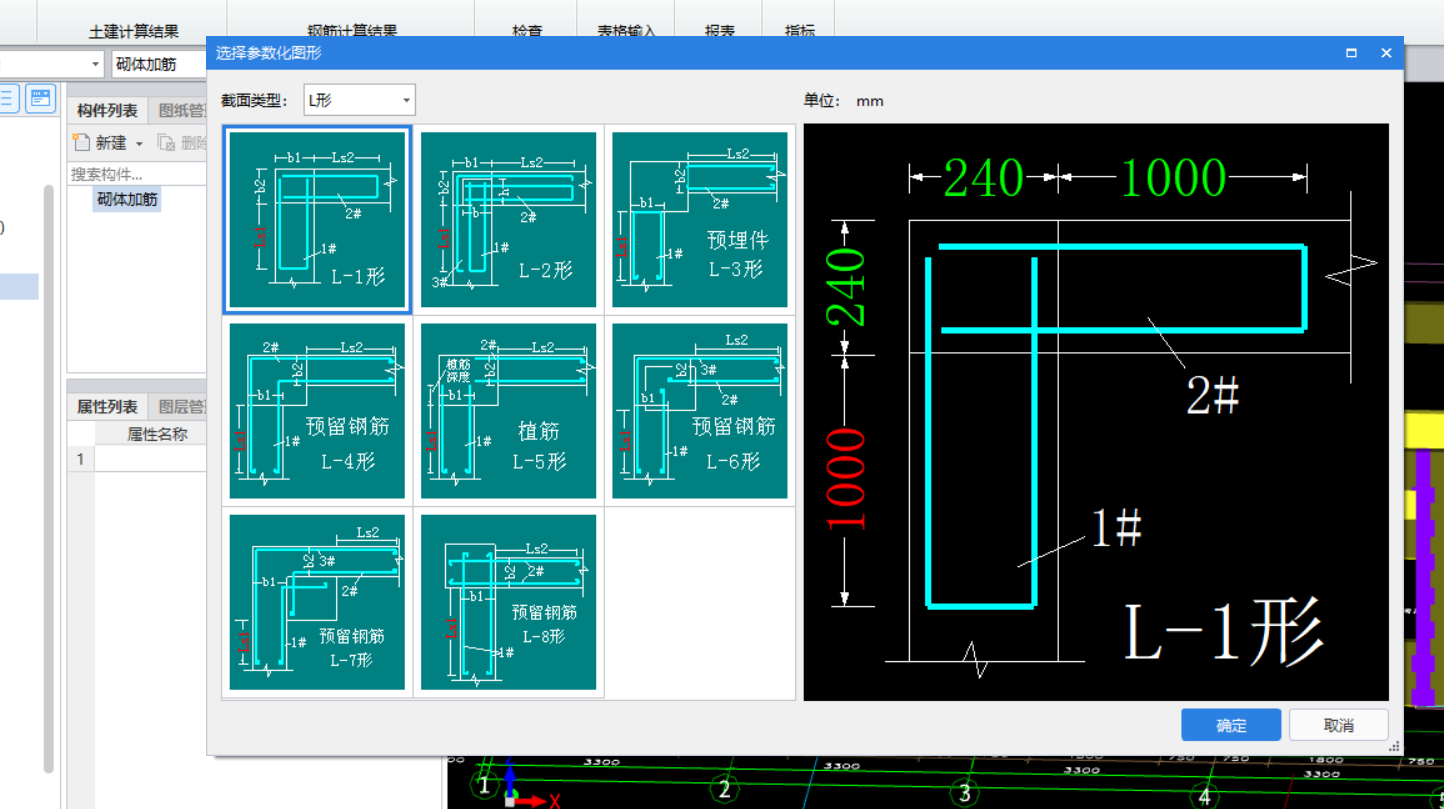Select the L-1形 section thumbnail
The image size is (1444, 809).
(317, 219)
